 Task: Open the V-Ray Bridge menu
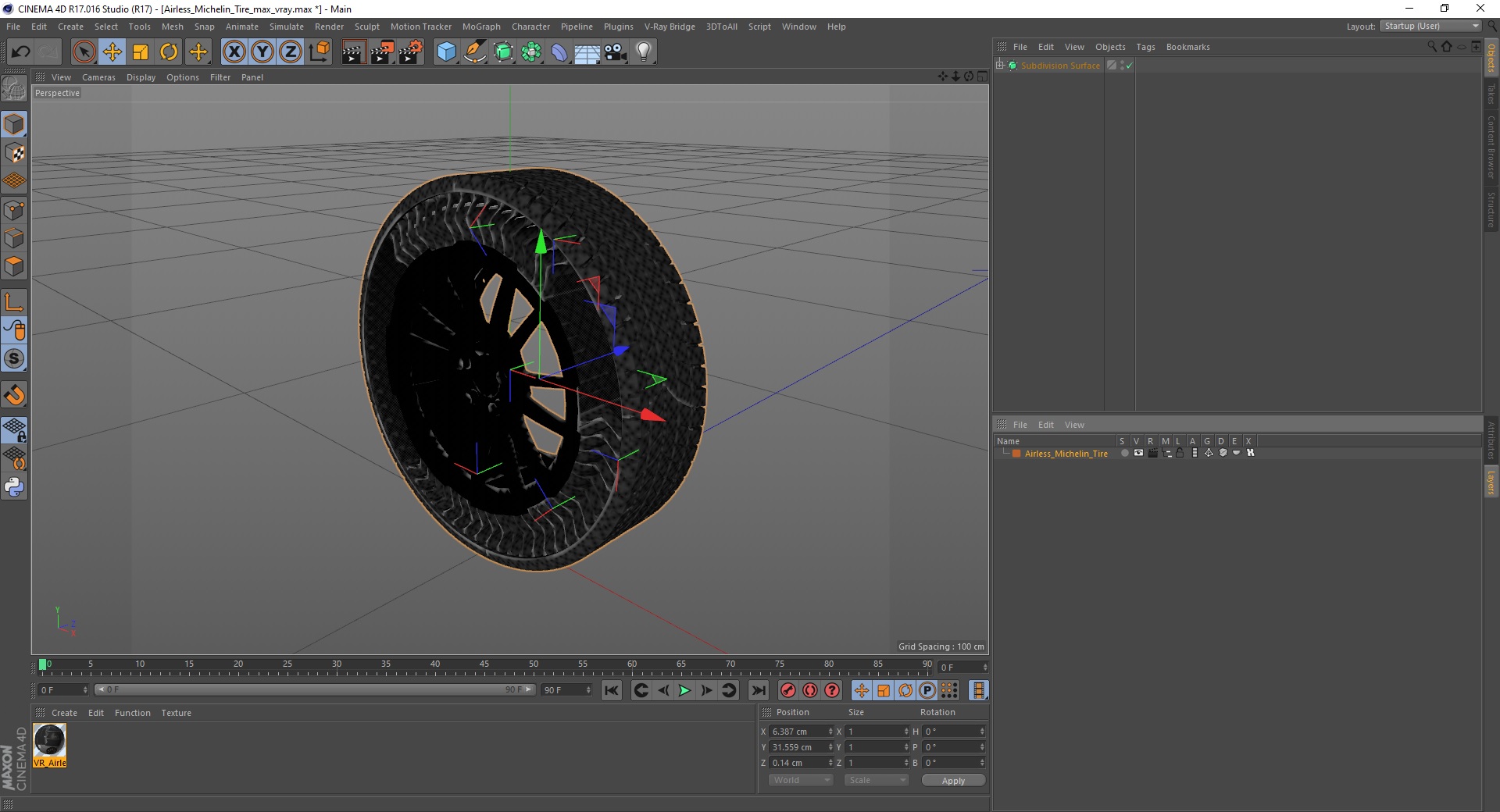(x=670, y=27)
